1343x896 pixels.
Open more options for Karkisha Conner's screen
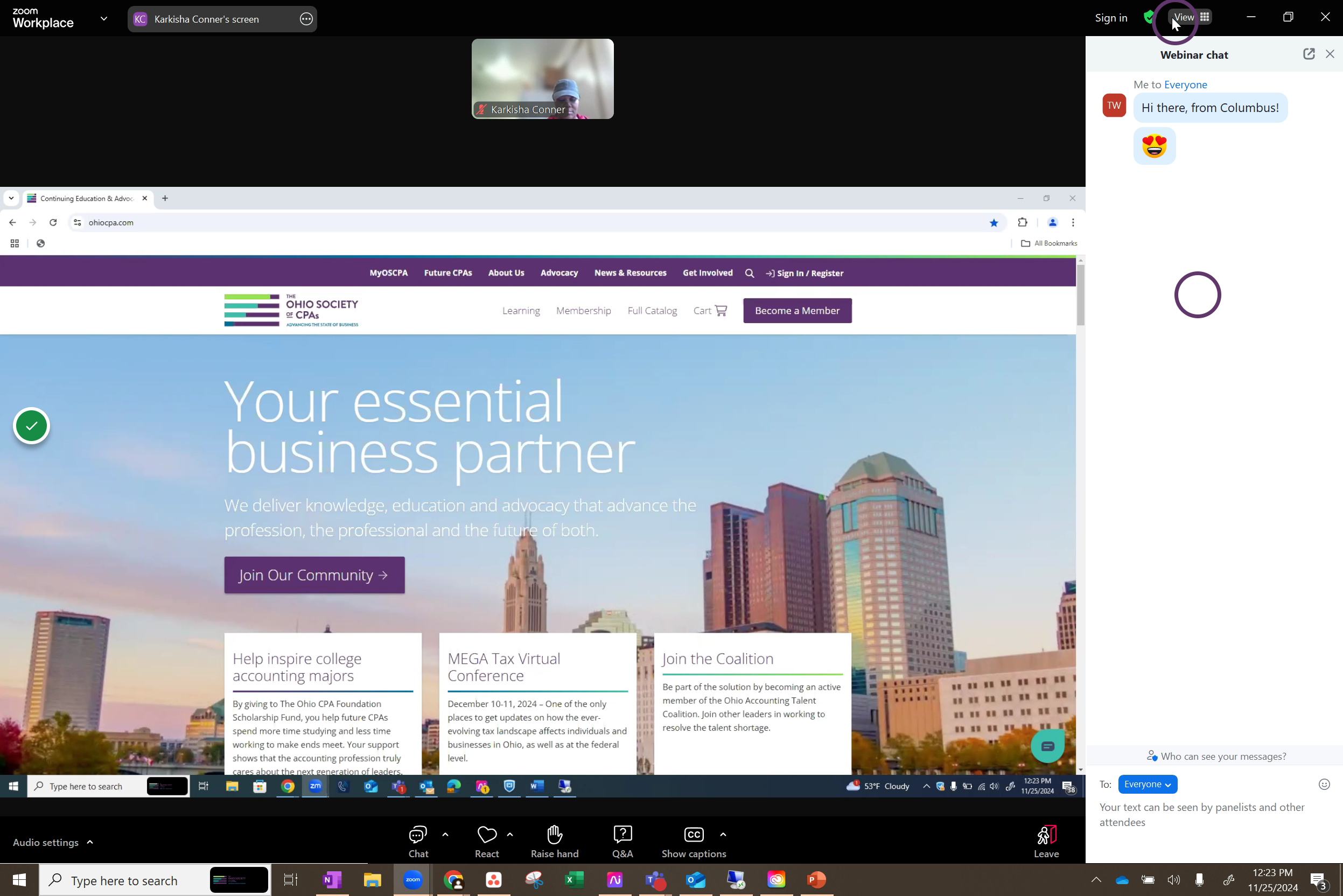[306, 19]
